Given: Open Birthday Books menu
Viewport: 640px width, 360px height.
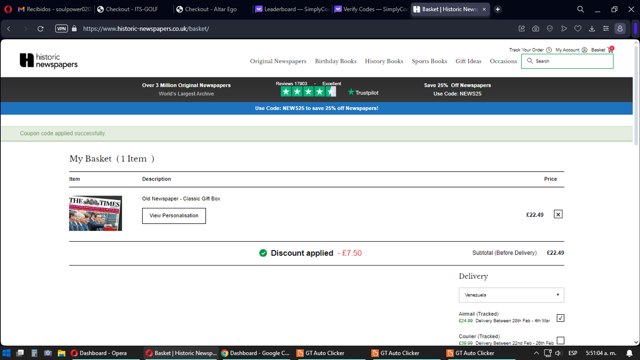Looking at the screenshot, I should [336, 61].
